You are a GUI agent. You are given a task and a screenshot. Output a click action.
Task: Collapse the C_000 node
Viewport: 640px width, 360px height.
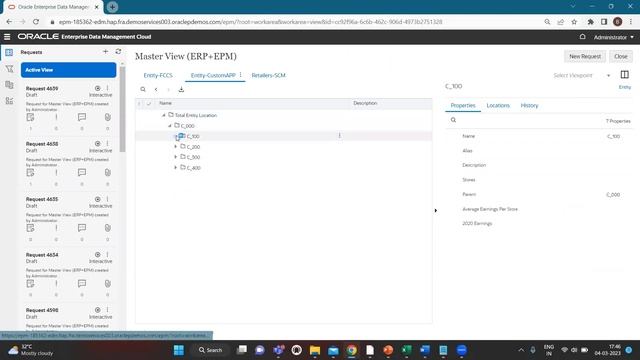170,126
